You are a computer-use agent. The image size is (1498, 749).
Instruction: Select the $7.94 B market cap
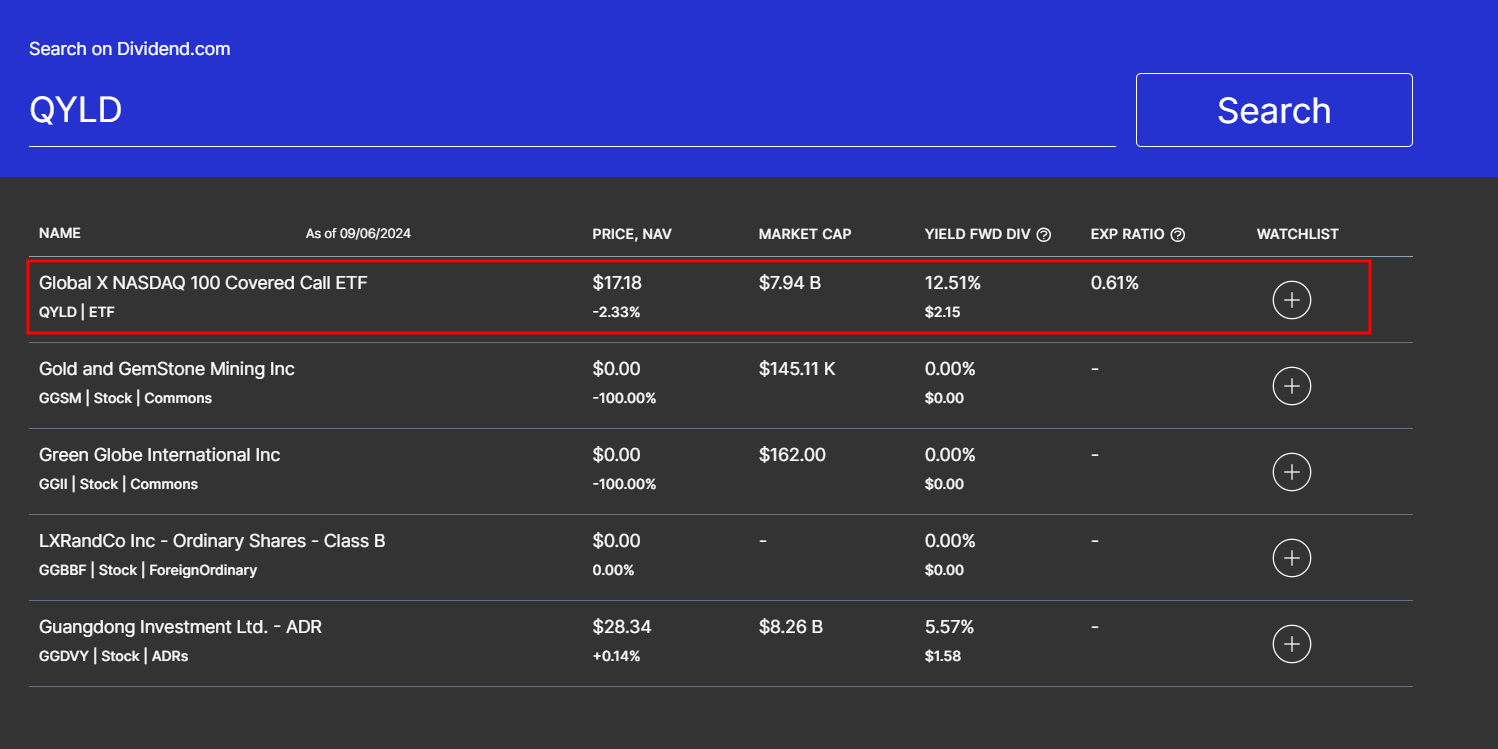click(x=790, y=283)
